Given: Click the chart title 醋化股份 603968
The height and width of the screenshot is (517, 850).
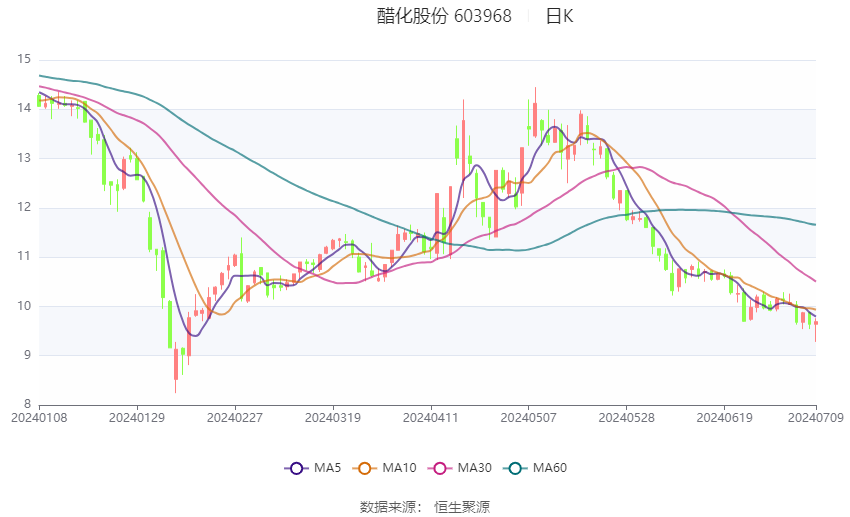Looking at the screenshot, I should (444, 16).
